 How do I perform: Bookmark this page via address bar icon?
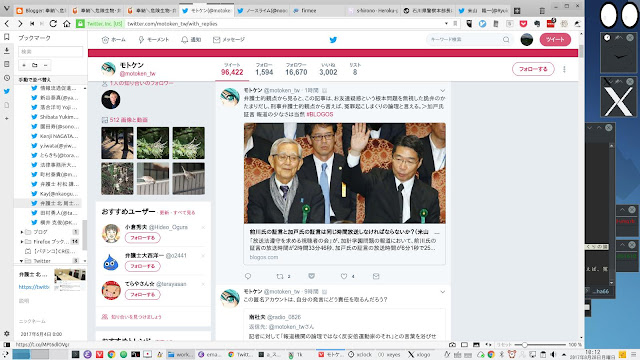[x=455, y=24]
